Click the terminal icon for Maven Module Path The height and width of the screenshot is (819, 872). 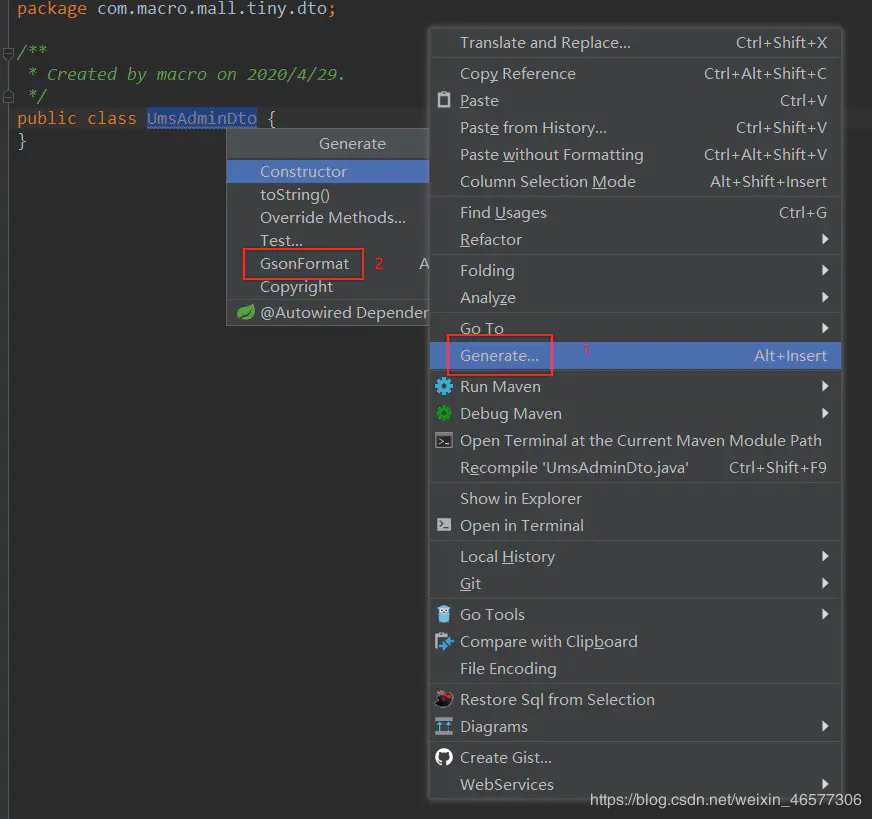point(444,441)
